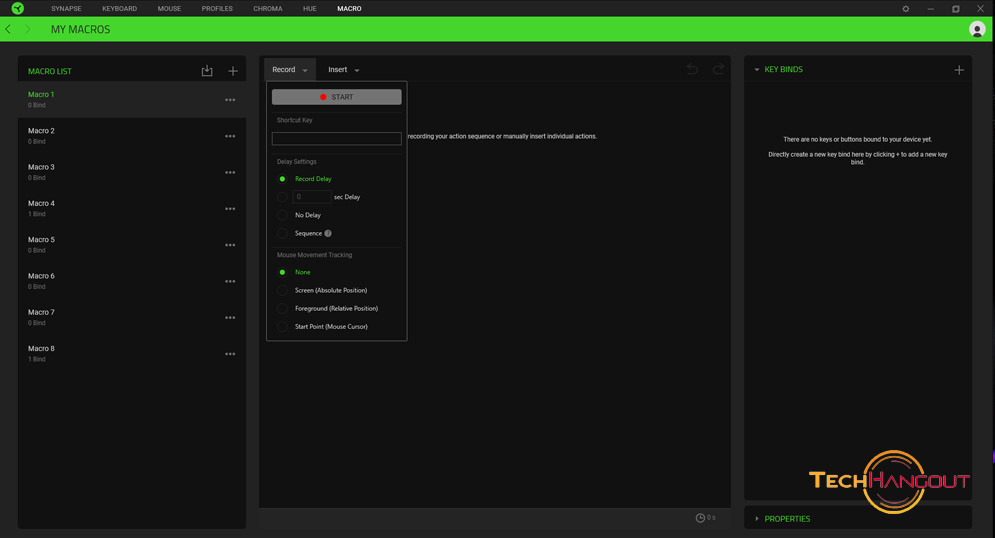Switch to the Chroma tab
Image resolution: width=995 pixels, height=538 pixels.
[268, 8]
